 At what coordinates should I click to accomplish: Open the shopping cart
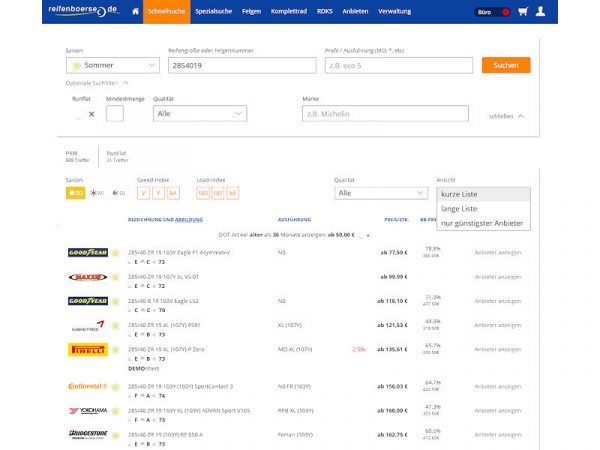[x=523, y=11]
